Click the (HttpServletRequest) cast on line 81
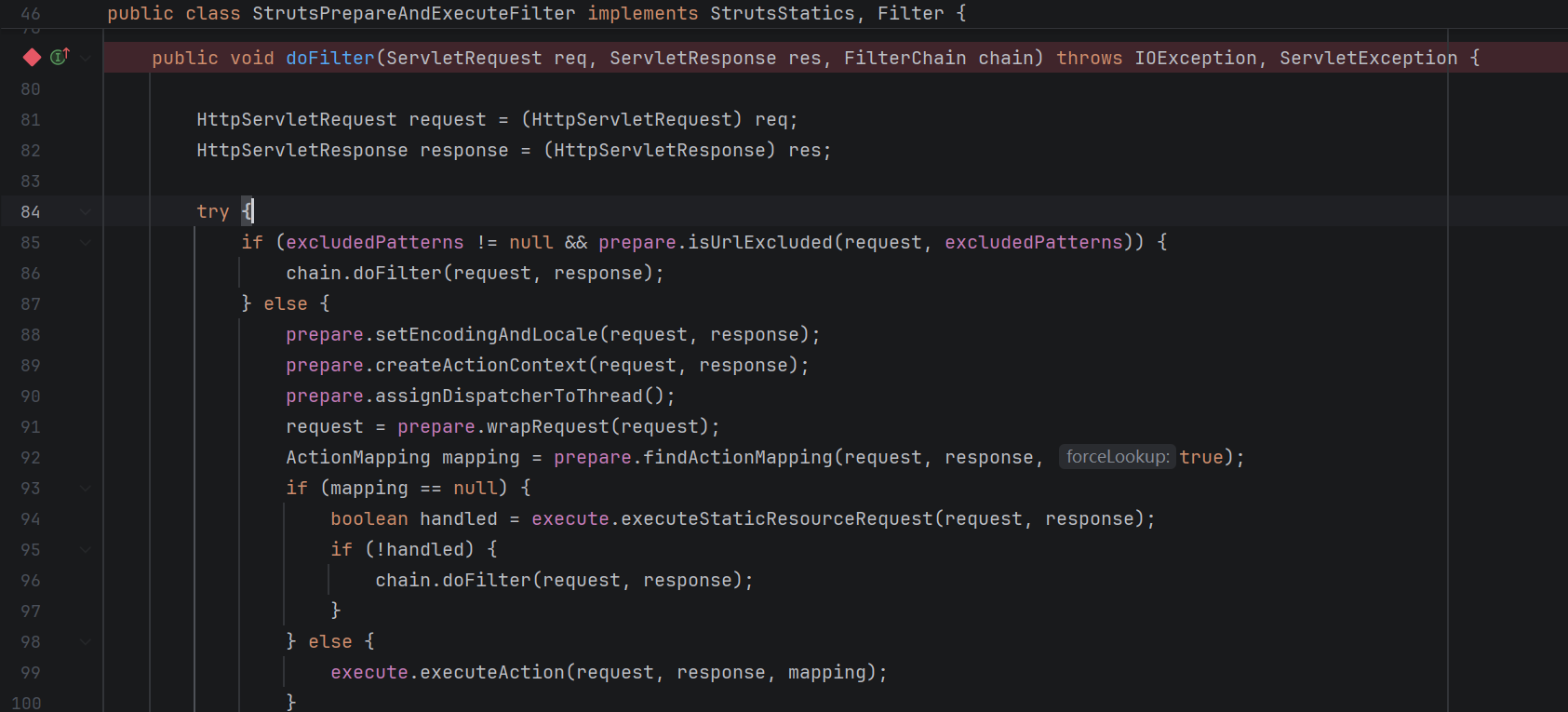1568x712 pixels. point(632,120)
